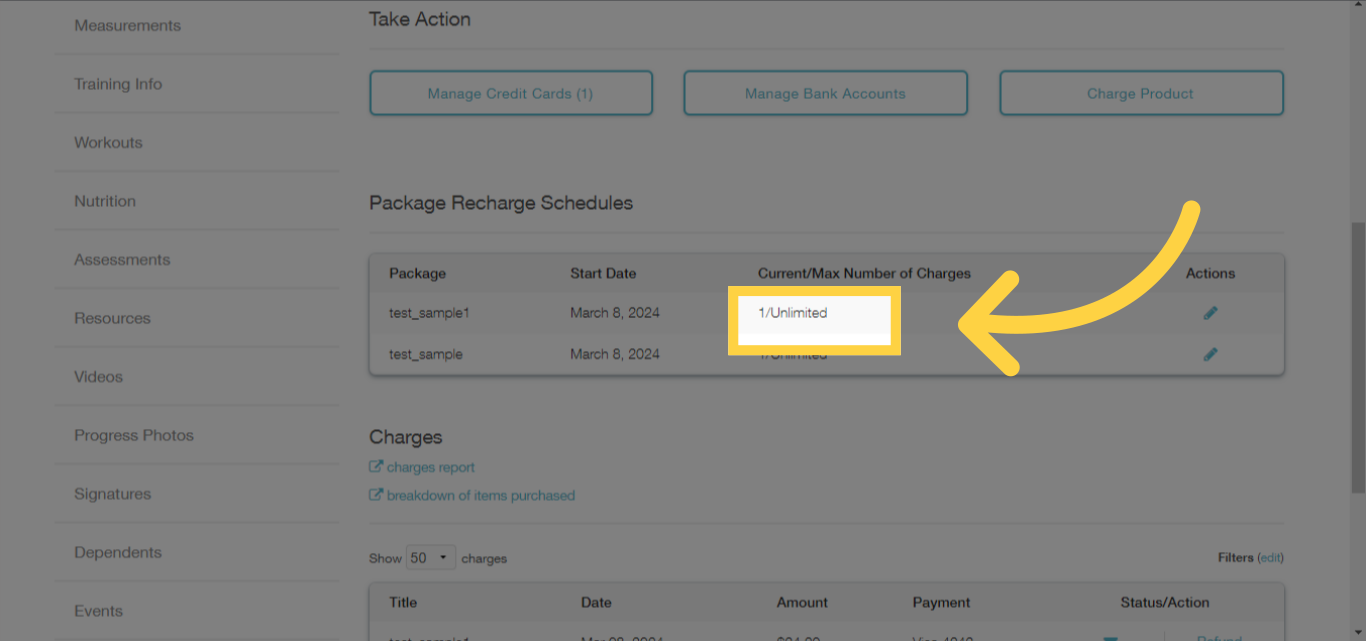Click the Take Action heading

point(420,19)
